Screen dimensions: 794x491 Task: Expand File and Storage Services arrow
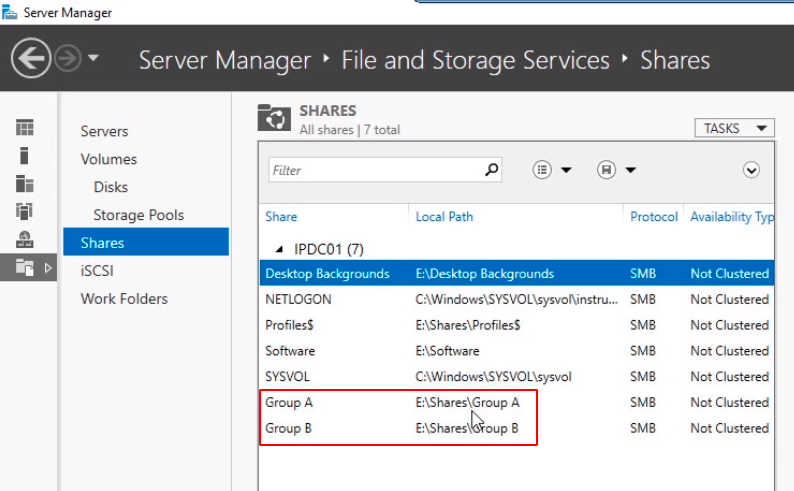coord(48,267)
